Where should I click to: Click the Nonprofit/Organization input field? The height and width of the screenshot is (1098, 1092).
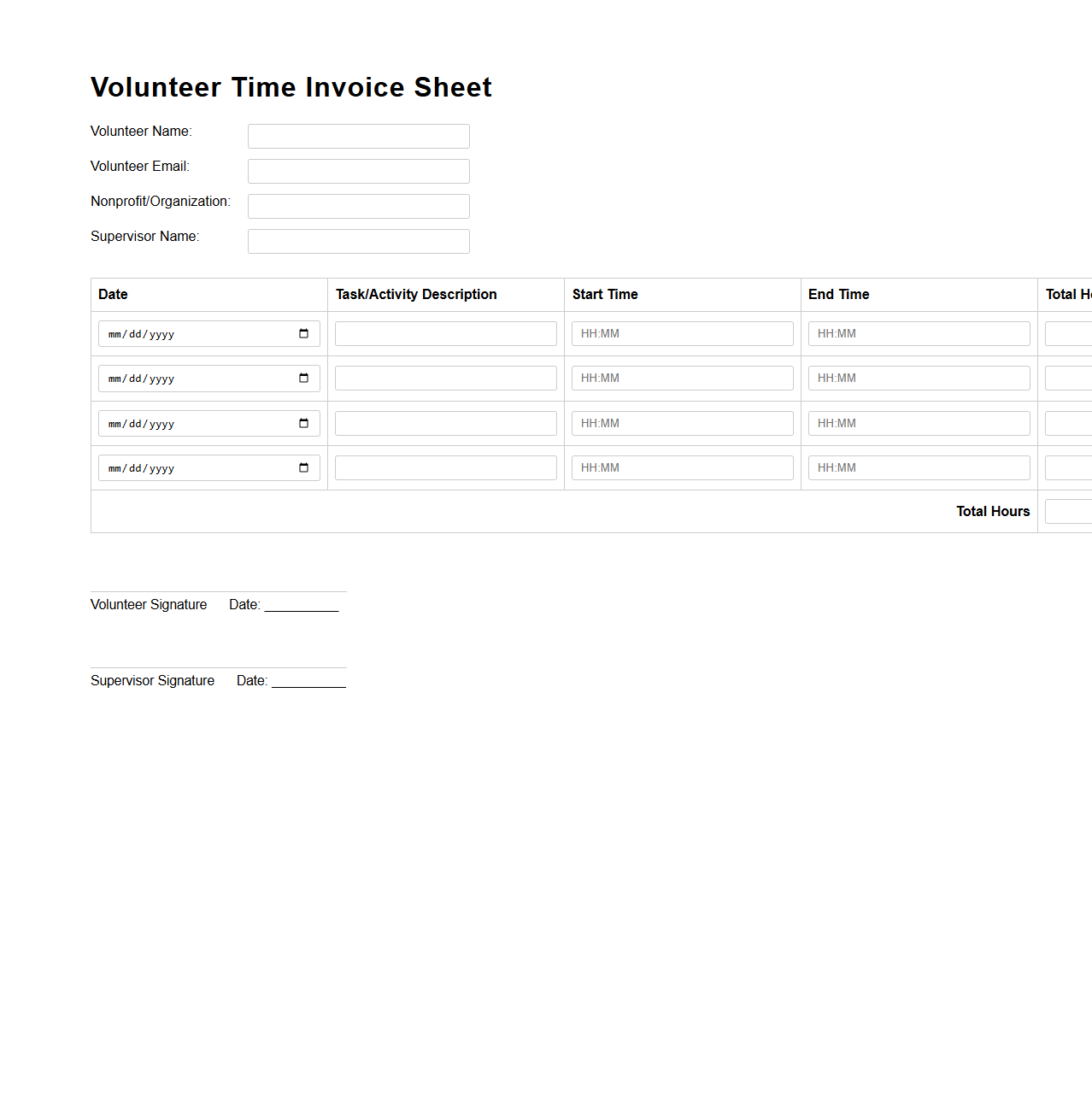tap(358, 206)
